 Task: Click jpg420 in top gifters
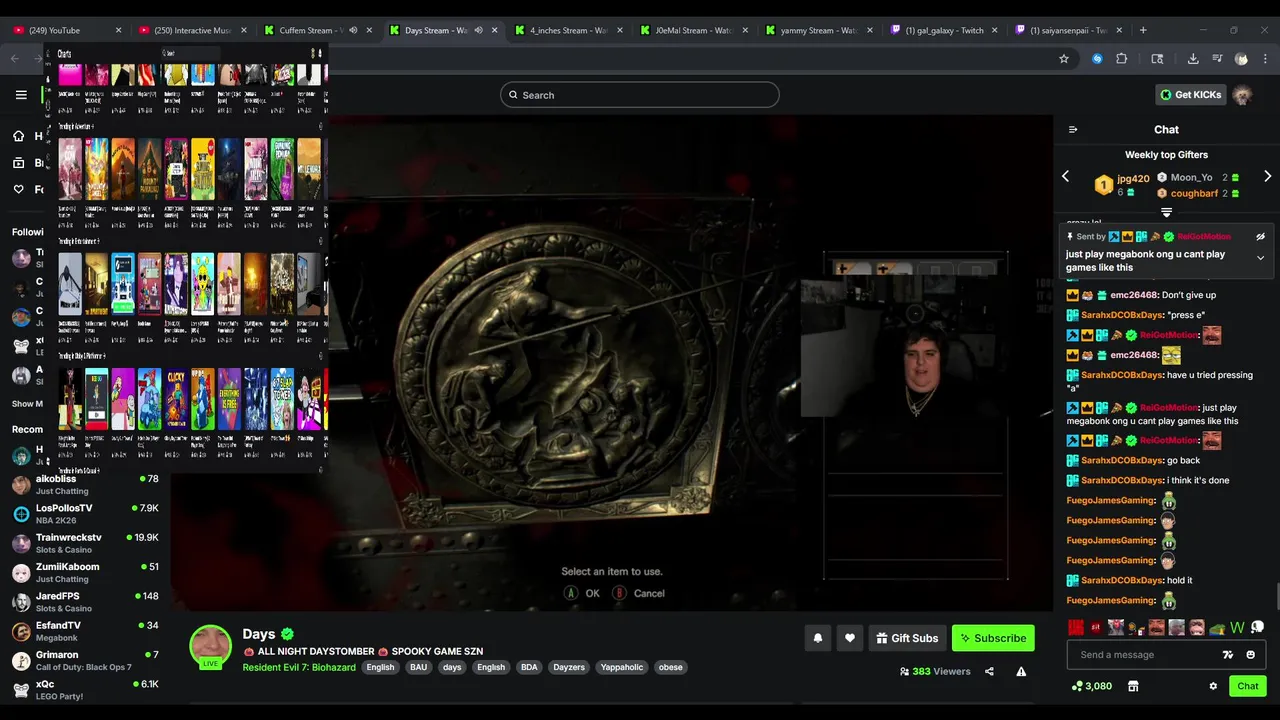[1133, 179]
